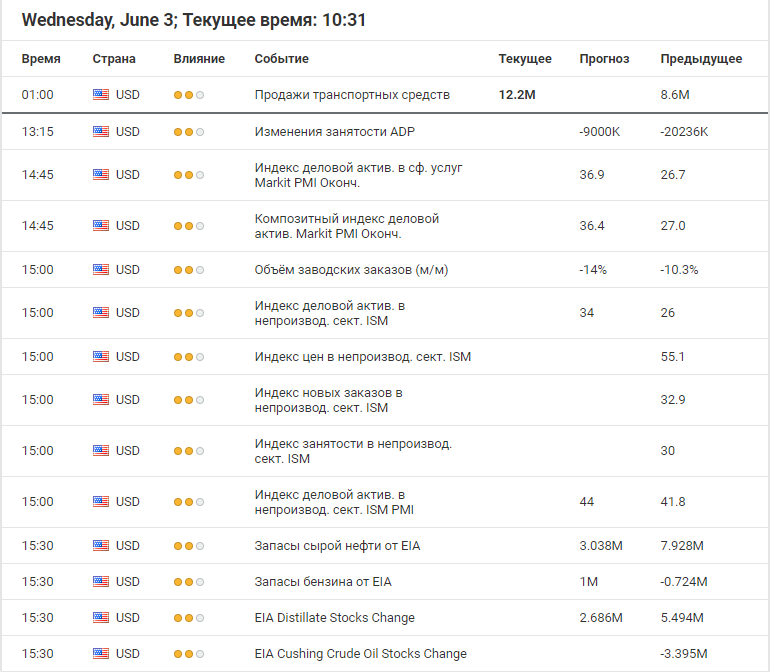Select the Объём заводских заказов (м/м) event

[351, 270]
